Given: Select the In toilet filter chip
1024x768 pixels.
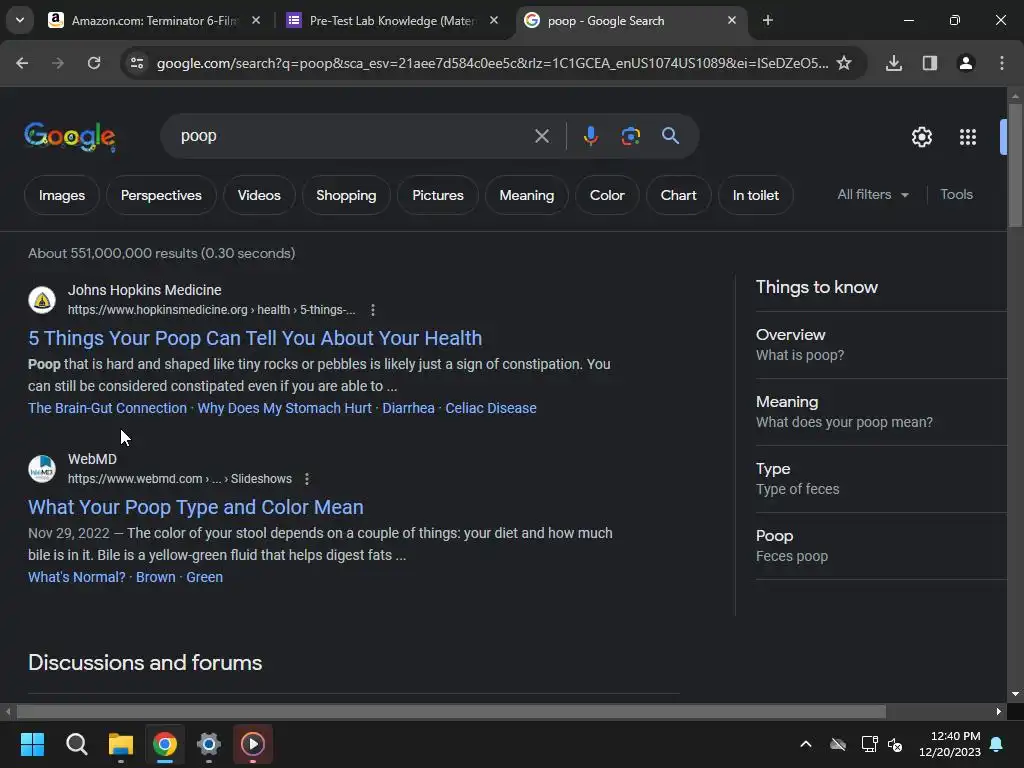Looking at the screenshot, I should pyautogui.click(x=756, y=195).
